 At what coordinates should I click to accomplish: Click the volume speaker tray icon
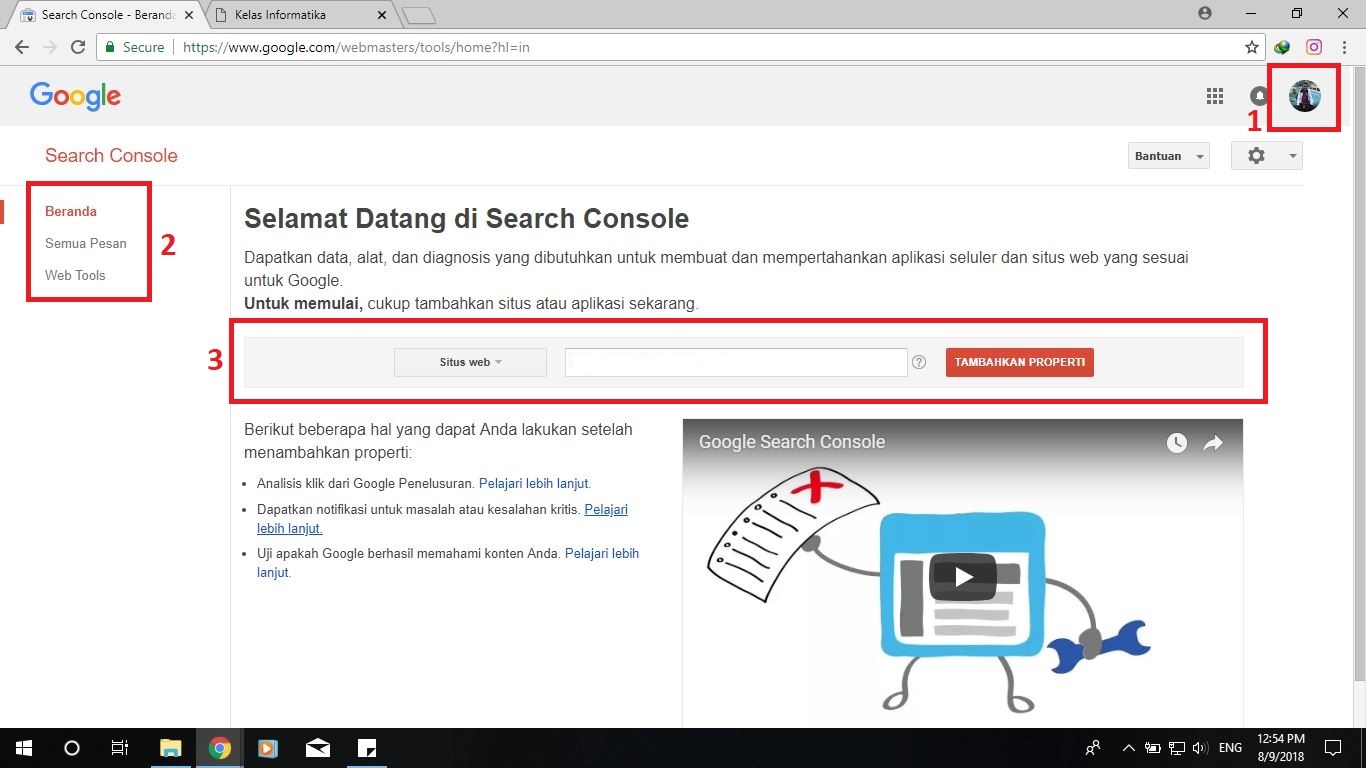click(1200, 748)
